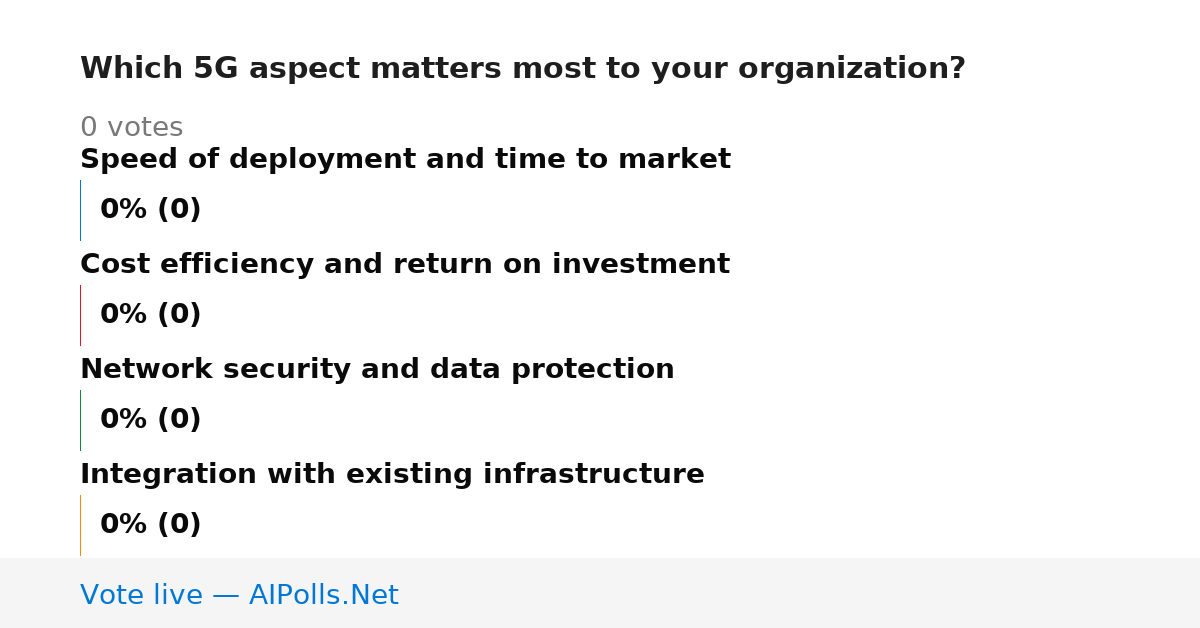Click 0% (0) under Speed of deployment
Screen dimensions: 1200x628
click(150, 210)
